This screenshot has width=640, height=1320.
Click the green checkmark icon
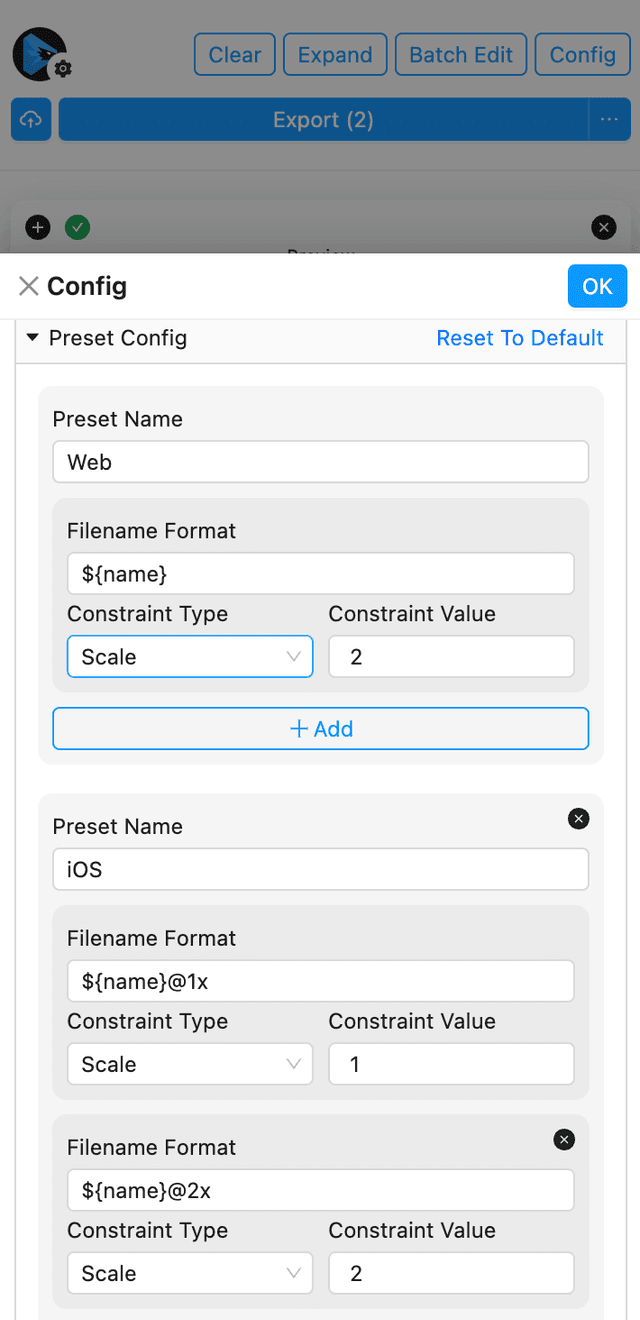tap(77, 227)
